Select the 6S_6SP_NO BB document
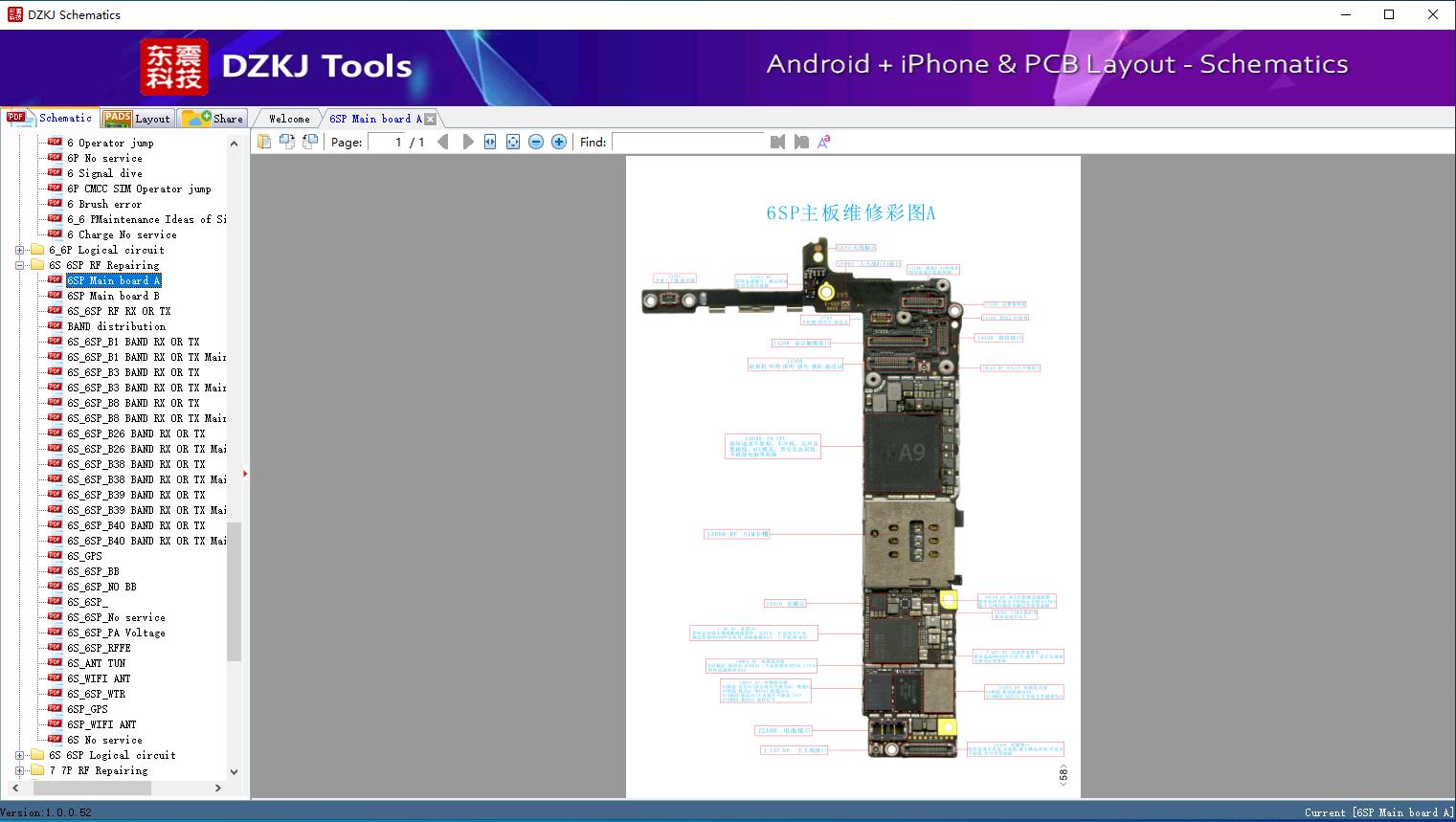1456x822 pixels. click(x=101, y=587)
